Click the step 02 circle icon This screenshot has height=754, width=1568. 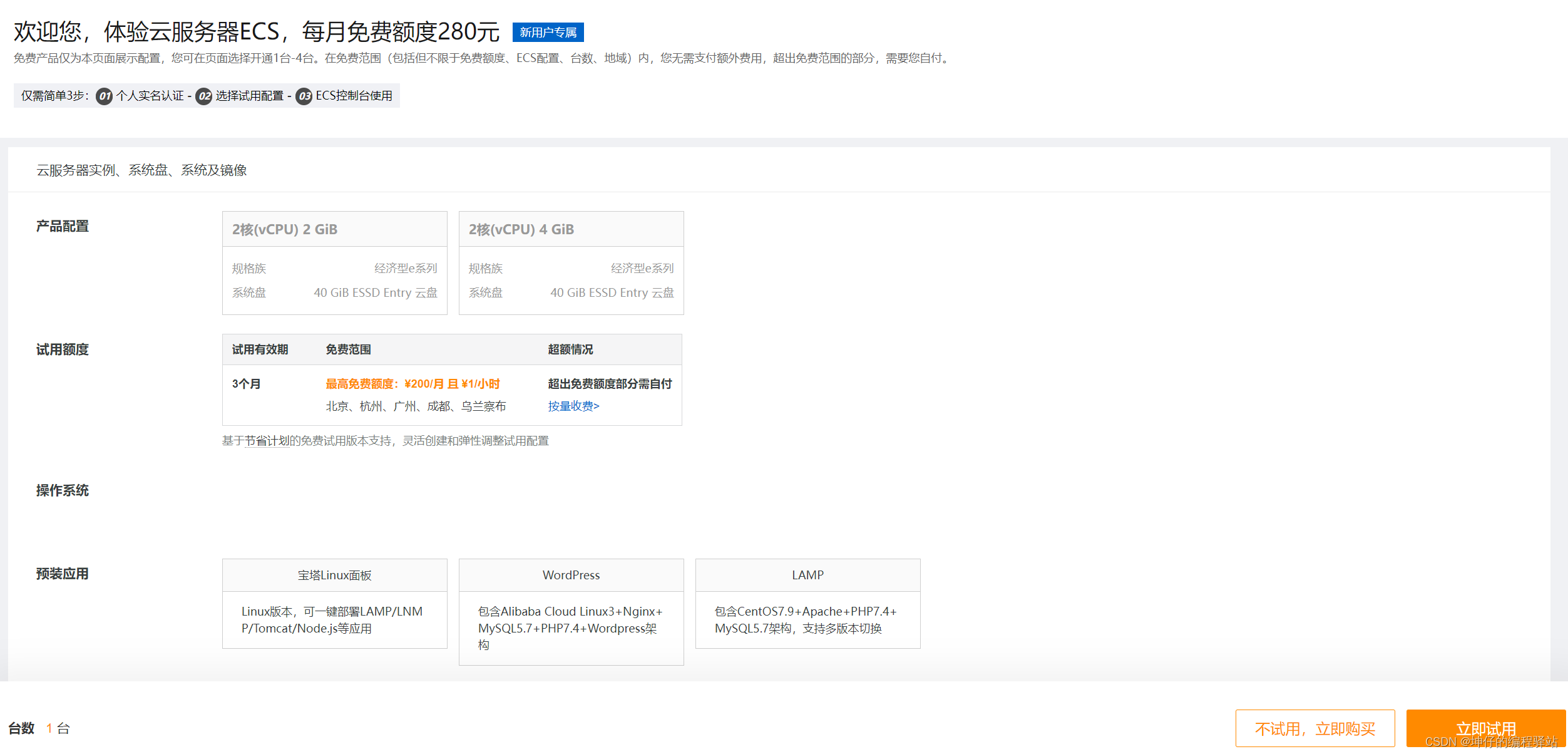pos(203,96)
